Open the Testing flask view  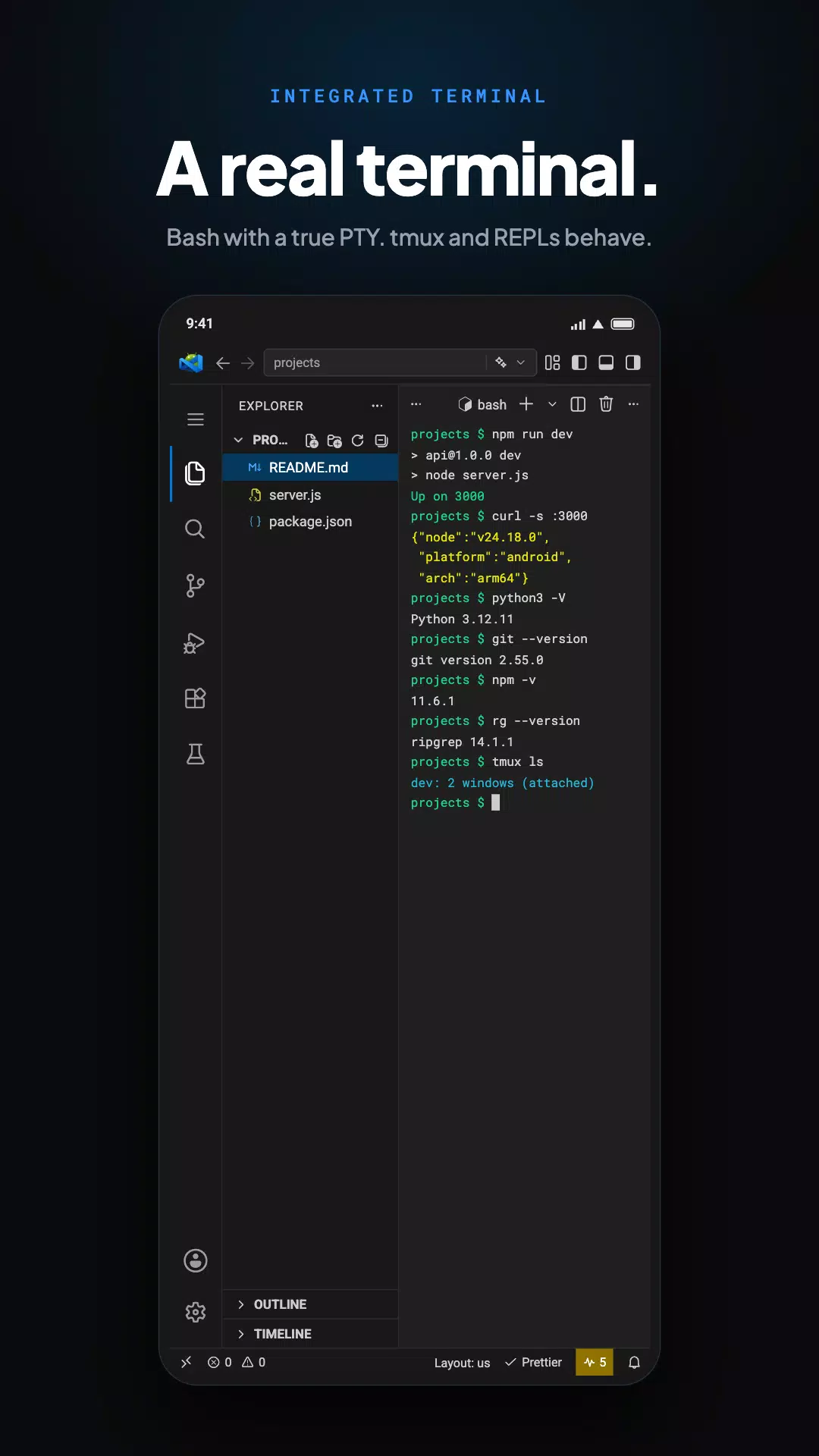[195, 754]
